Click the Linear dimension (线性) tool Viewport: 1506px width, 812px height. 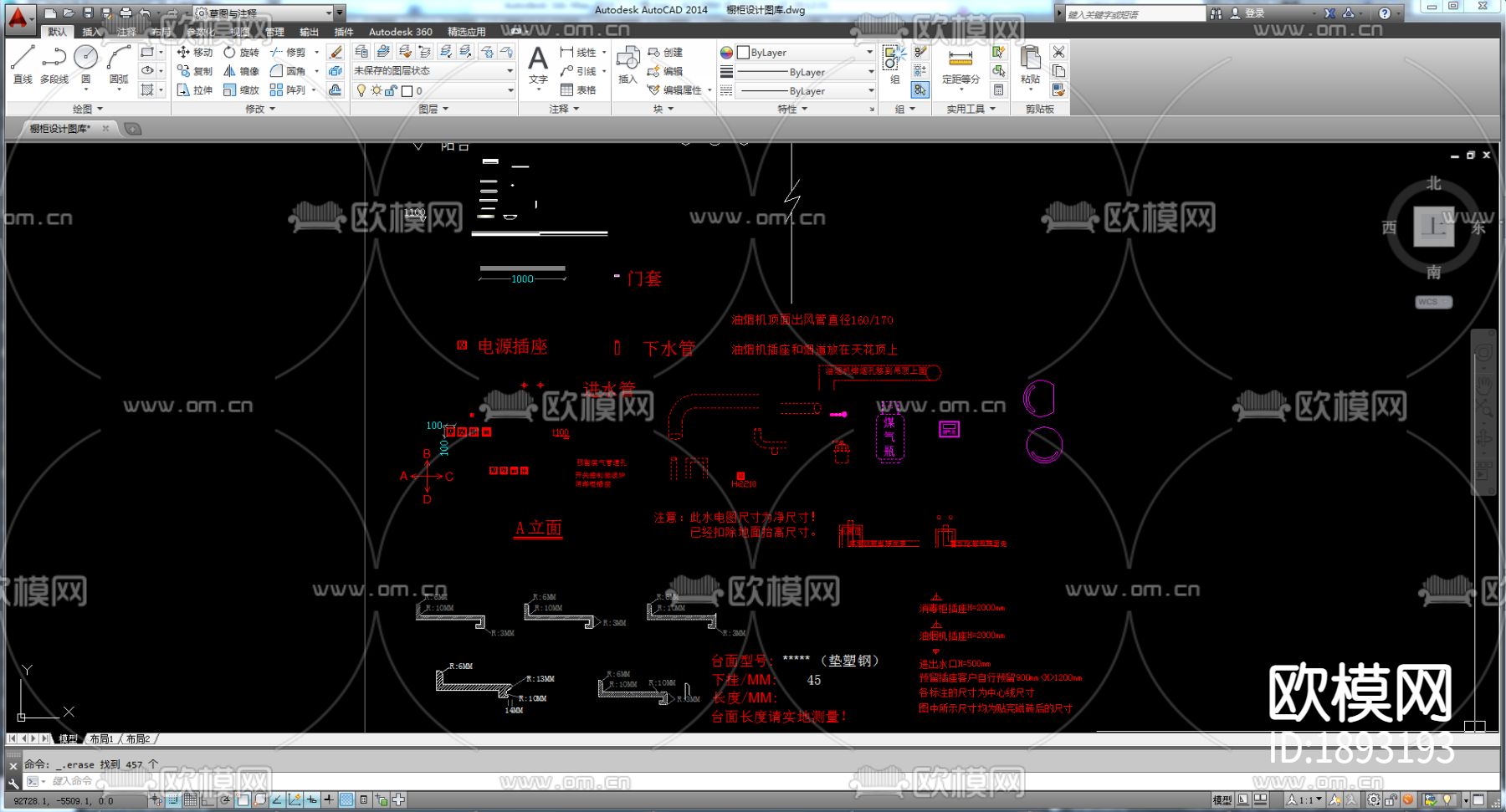[x=578, y=52]
